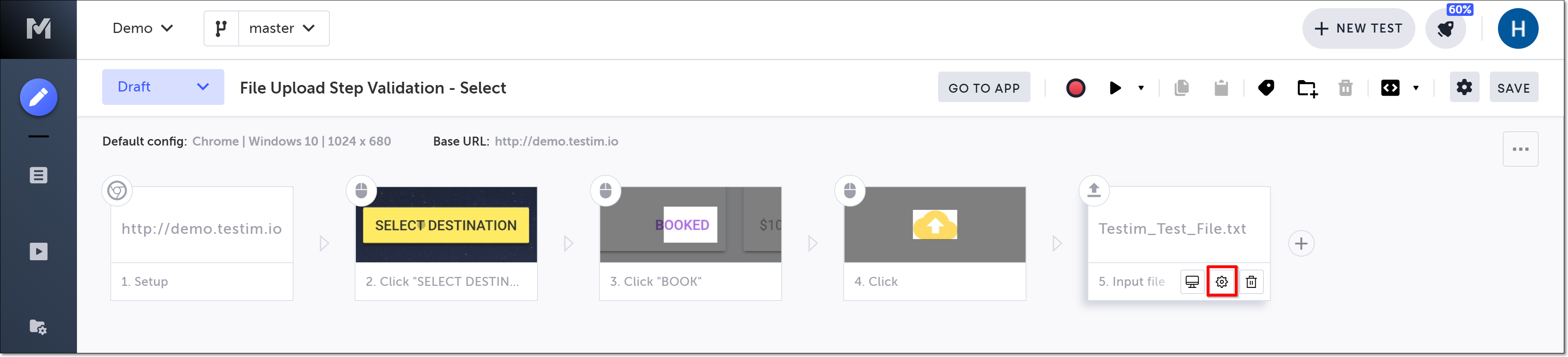Viewport: 1568px width, 357px height.
Task: Click the add to folder icon
Action: [x=1306, y=89]
